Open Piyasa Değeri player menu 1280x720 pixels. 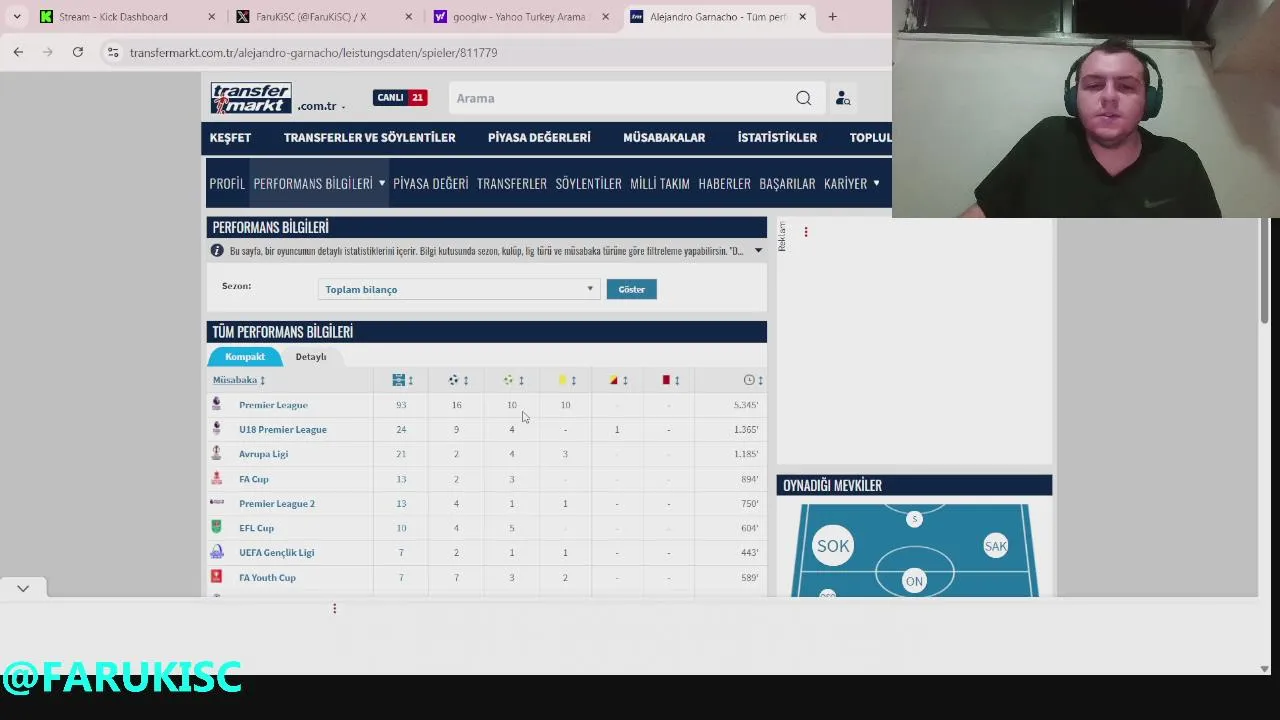pyautogui.click(x=430, y=183)
